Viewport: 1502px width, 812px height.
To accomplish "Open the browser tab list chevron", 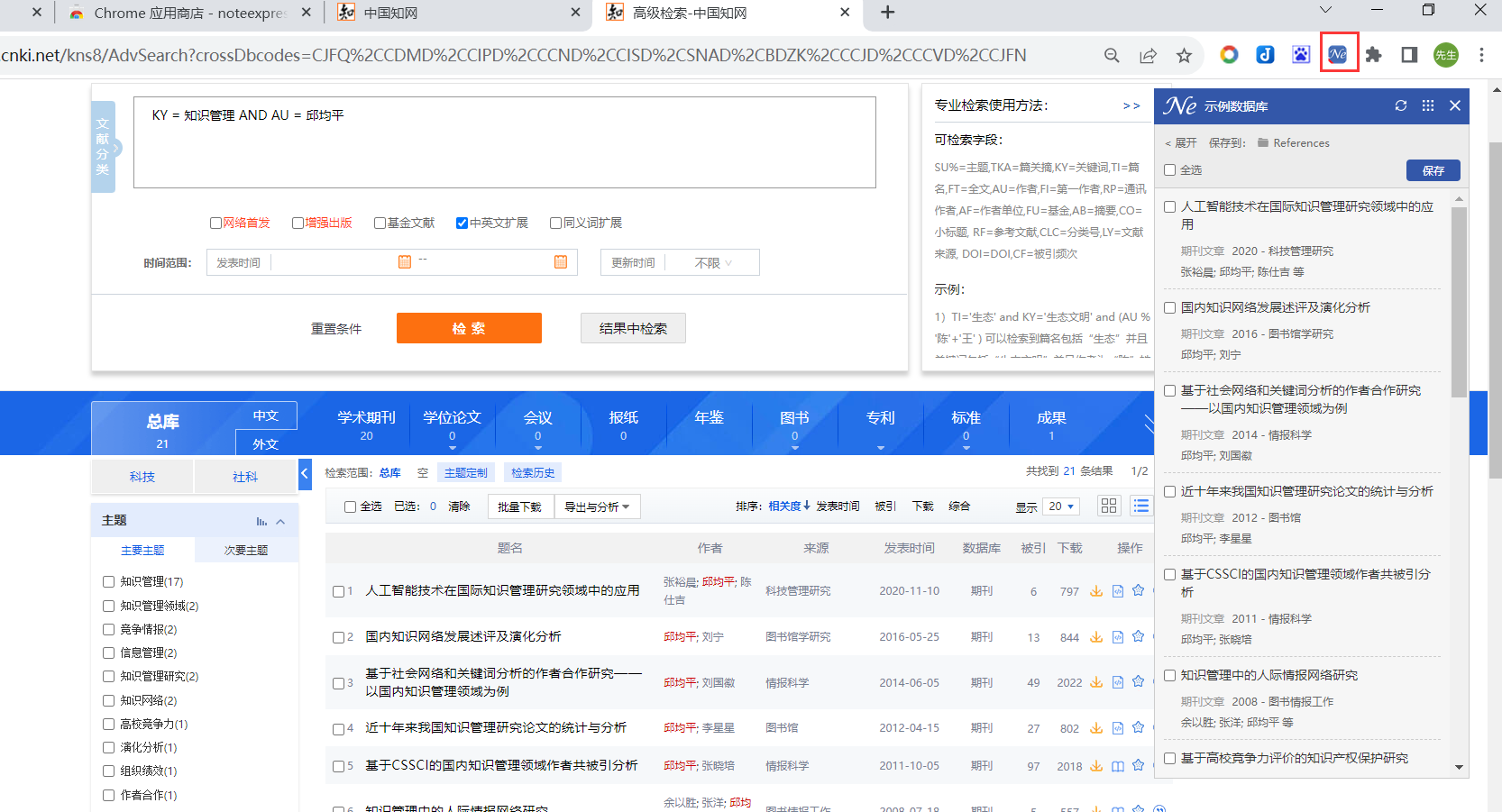I will 1325,11.
